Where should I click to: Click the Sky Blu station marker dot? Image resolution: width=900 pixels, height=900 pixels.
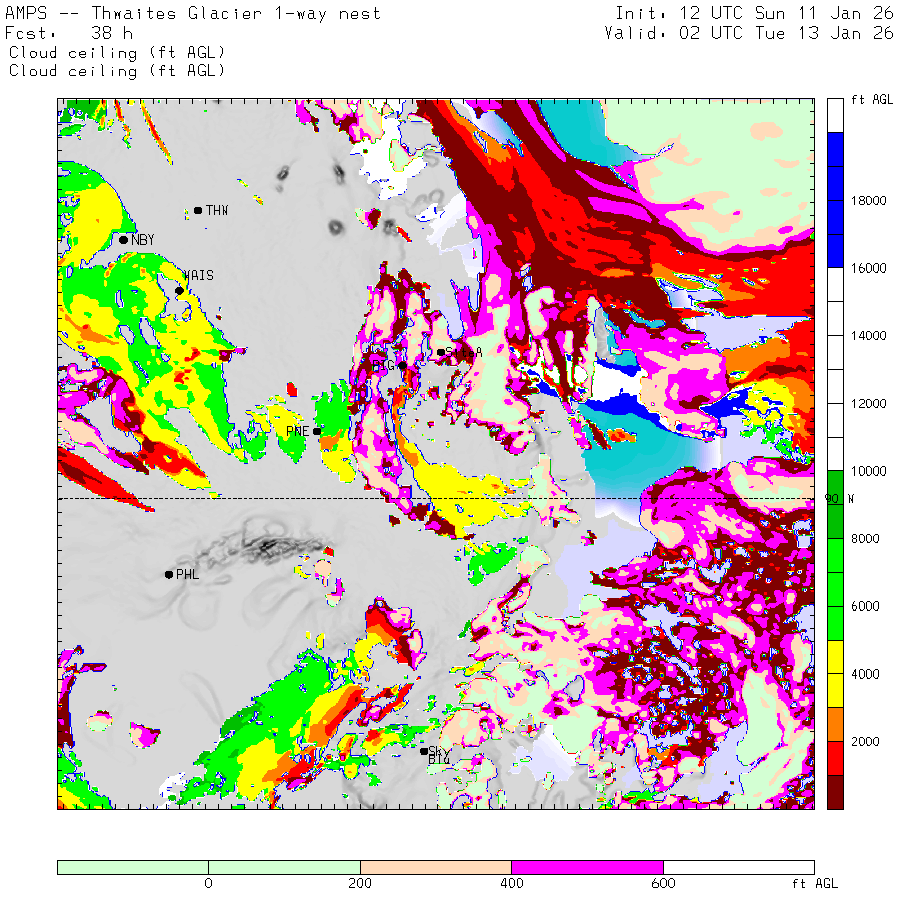[424, 751]
